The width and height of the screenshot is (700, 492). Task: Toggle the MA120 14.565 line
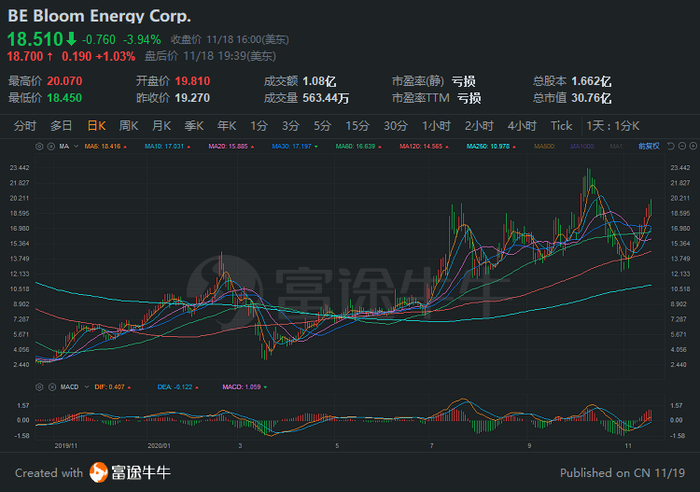point(424,146)
